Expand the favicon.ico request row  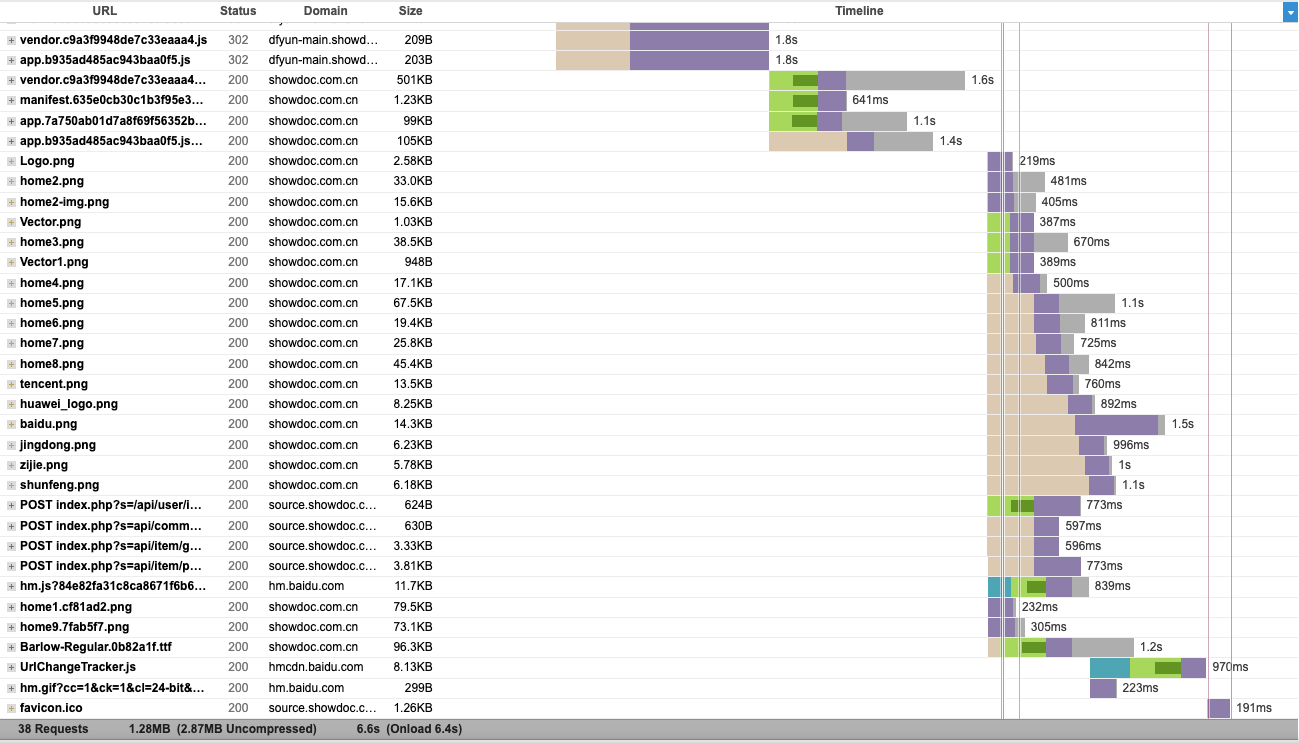(x=9, y=708)
